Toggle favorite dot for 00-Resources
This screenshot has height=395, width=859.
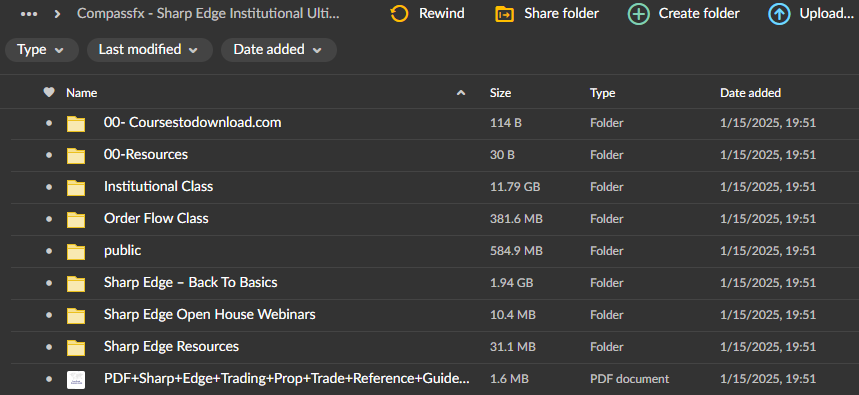pos(49,155)
